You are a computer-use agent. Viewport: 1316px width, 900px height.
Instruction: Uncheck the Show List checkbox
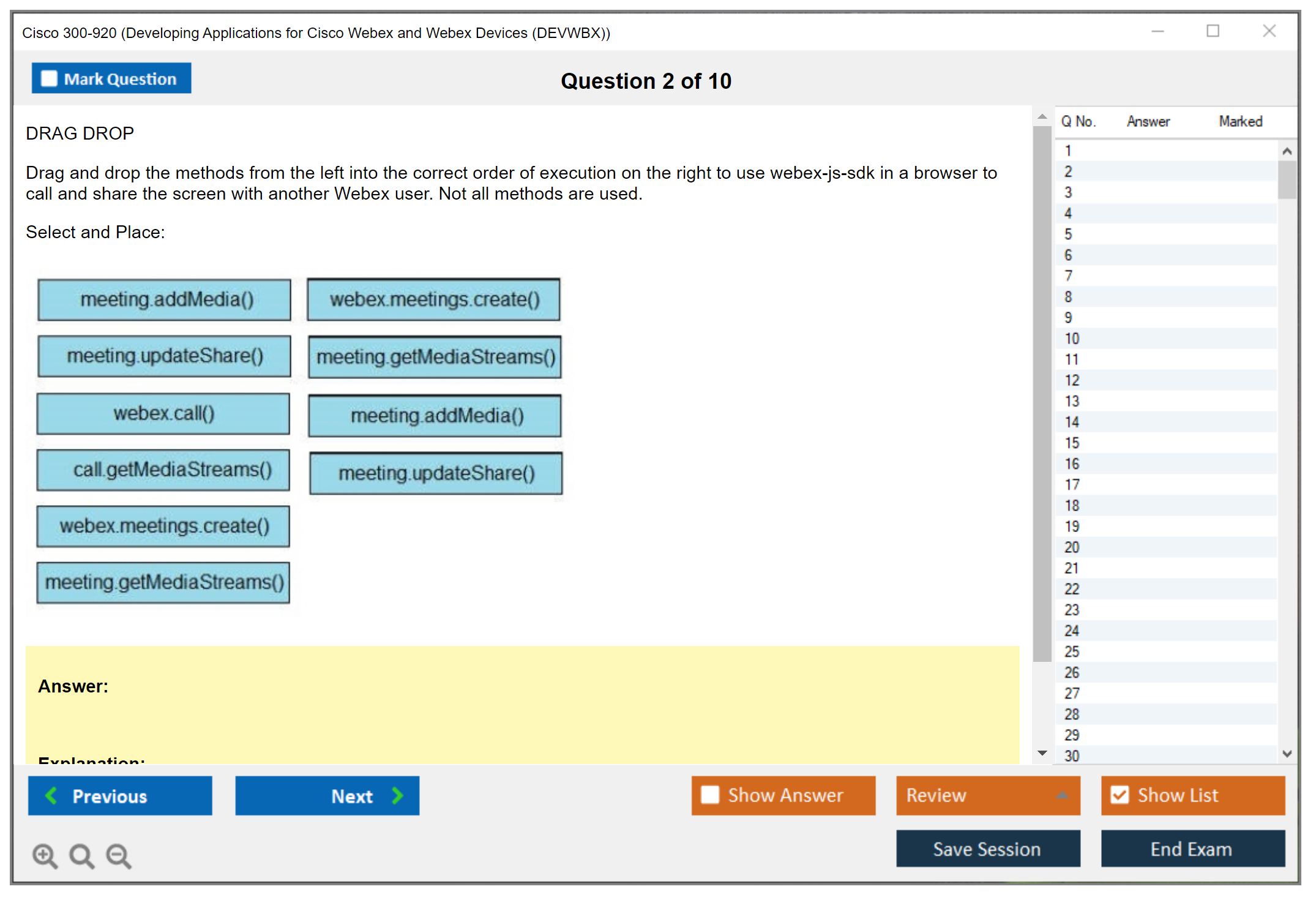pyautogui.click(x=1120, y=795)
